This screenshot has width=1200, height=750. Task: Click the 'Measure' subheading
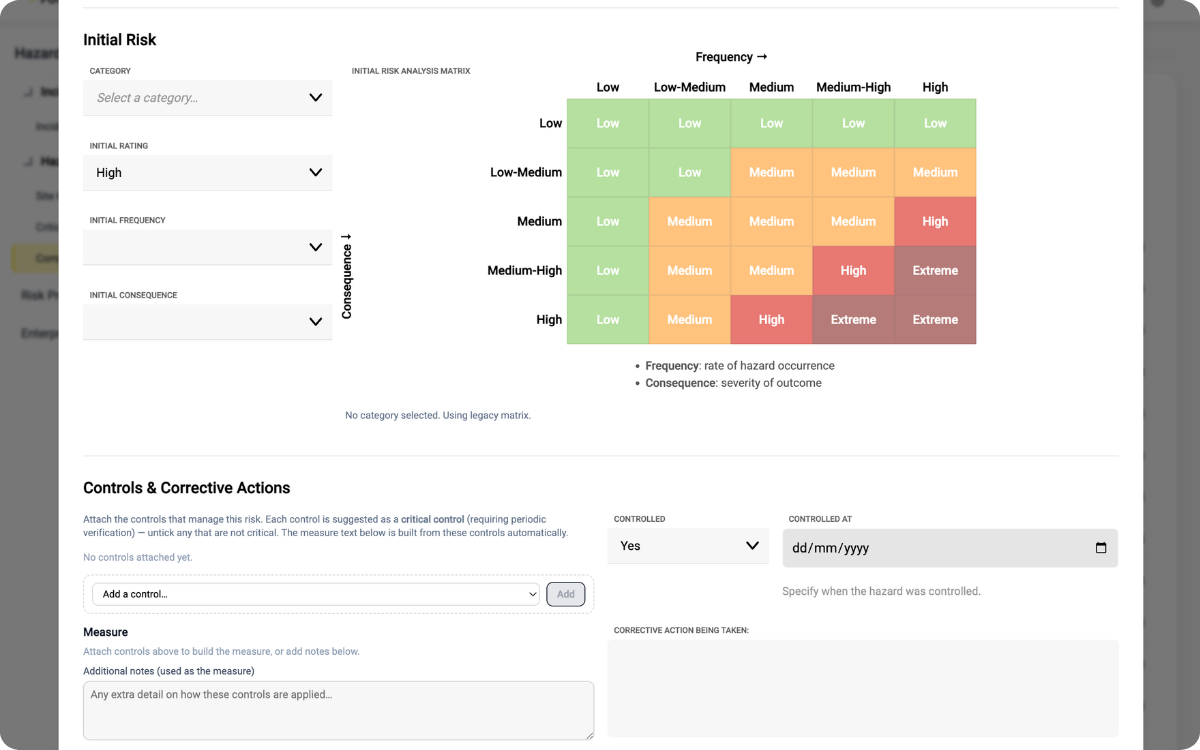(106, 632)
